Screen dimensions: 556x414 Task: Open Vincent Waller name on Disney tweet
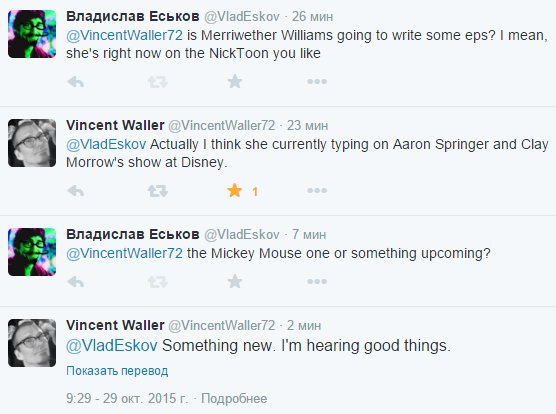(115, 125)
